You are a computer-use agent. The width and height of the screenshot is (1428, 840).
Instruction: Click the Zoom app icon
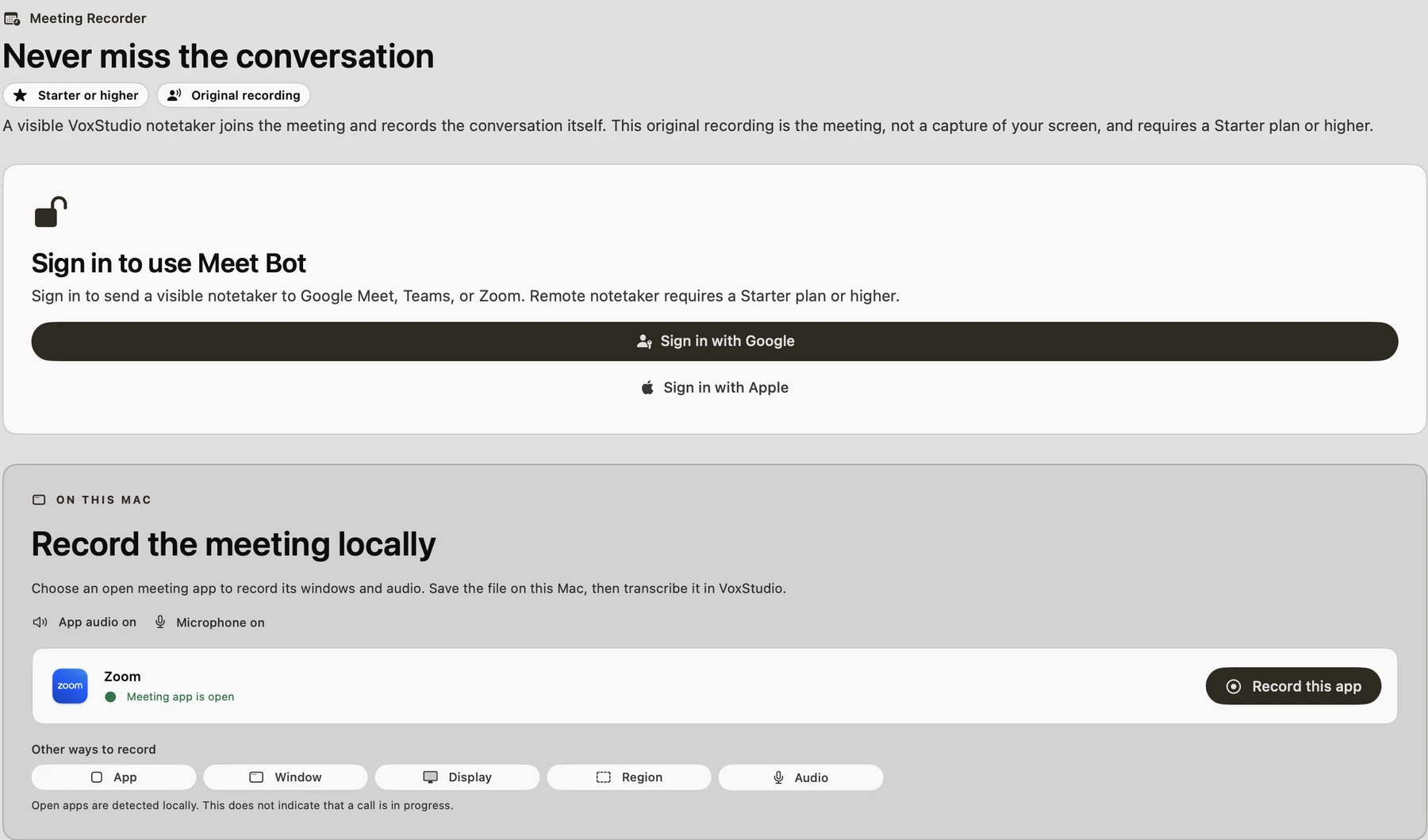click(70, 686)
